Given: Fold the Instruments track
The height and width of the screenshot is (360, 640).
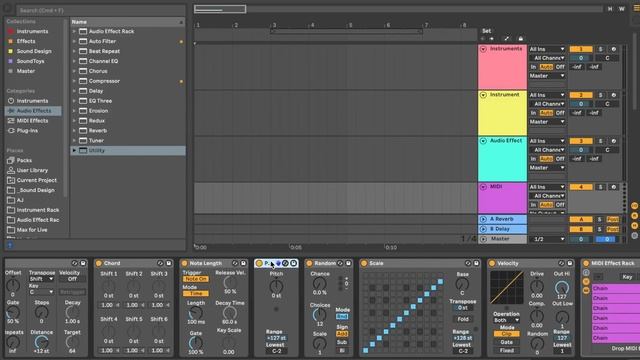Looking at the screenshot, I should coord(483,49).
